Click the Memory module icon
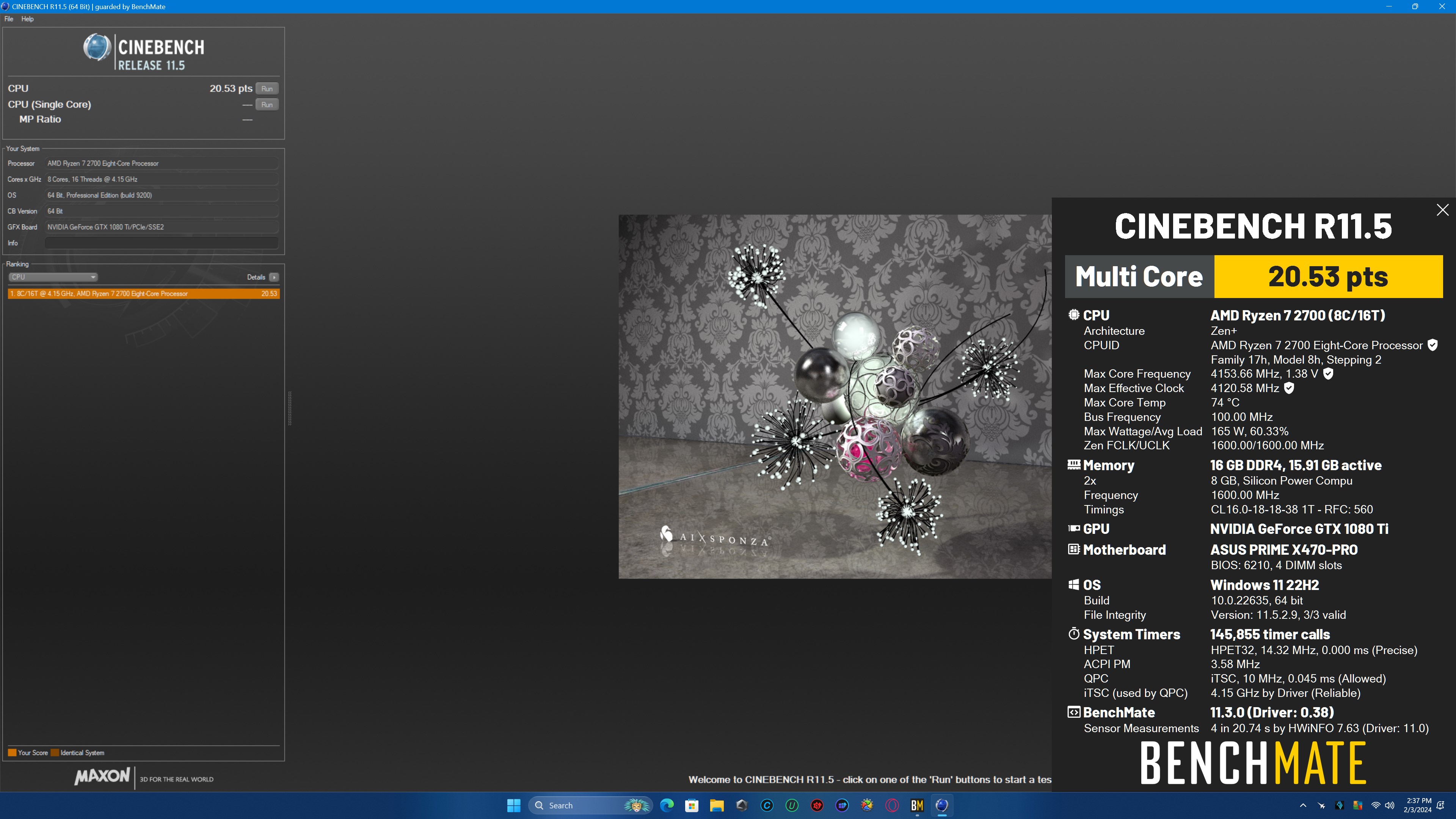Screen dimensions: 1456x819 point(1073,464)
